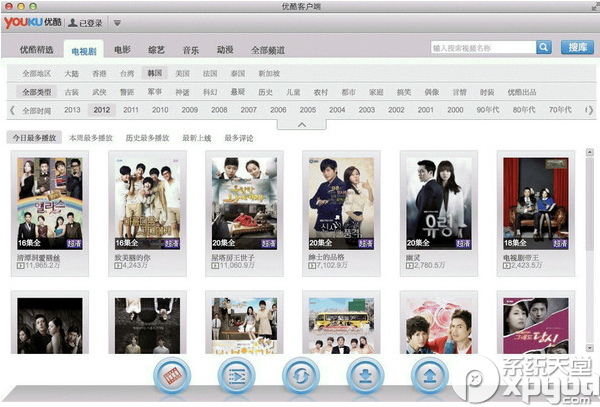The image size is (600, 407).
Task: Filter region by 美国
Action: click(183, 73)
